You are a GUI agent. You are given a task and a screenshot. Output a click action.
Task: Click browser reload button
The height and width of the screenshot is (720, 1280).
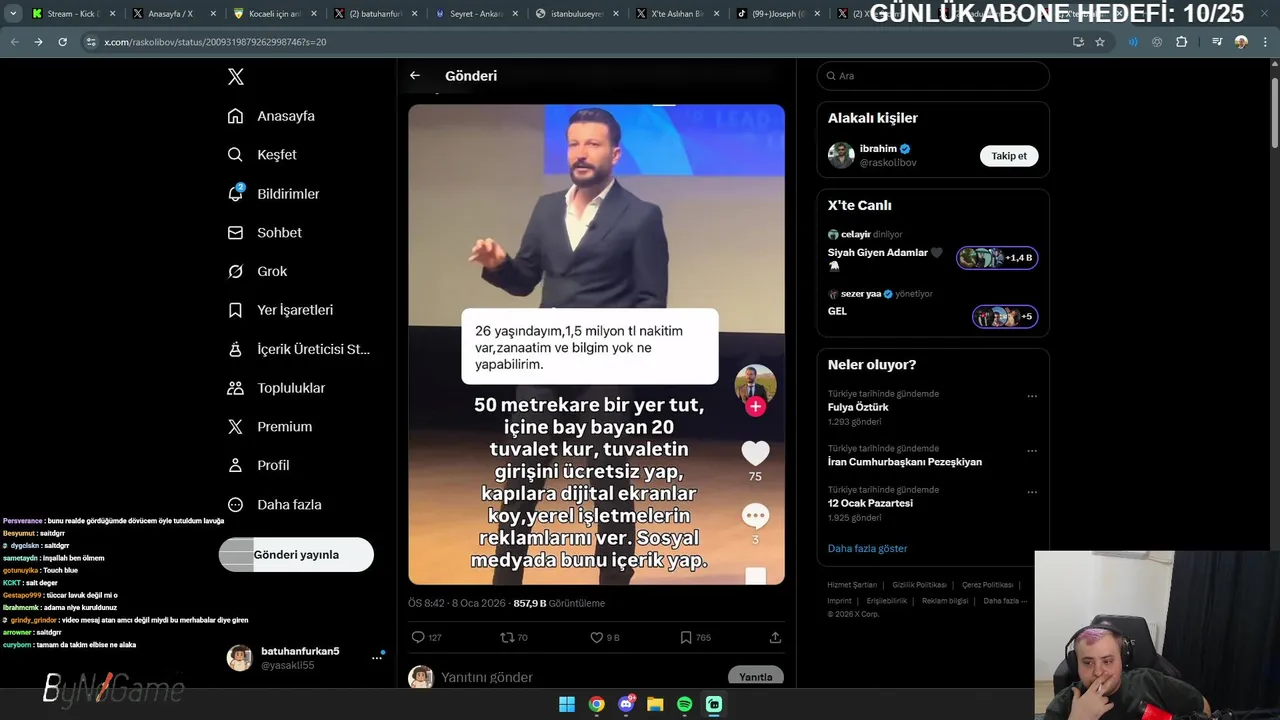(62, 42)
